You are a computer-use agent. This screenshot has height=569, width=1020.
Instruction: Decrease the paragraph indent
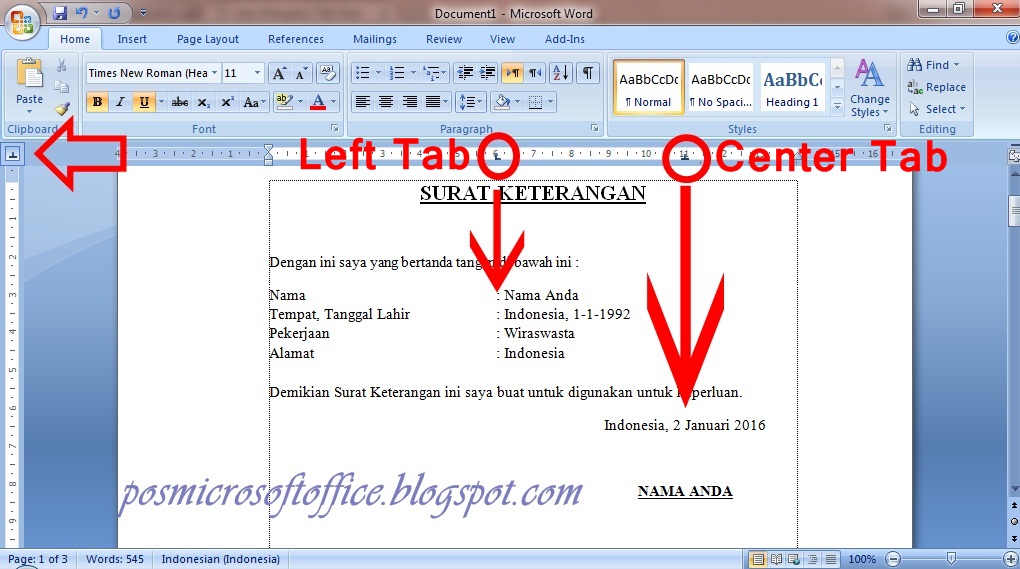[465, 73]
